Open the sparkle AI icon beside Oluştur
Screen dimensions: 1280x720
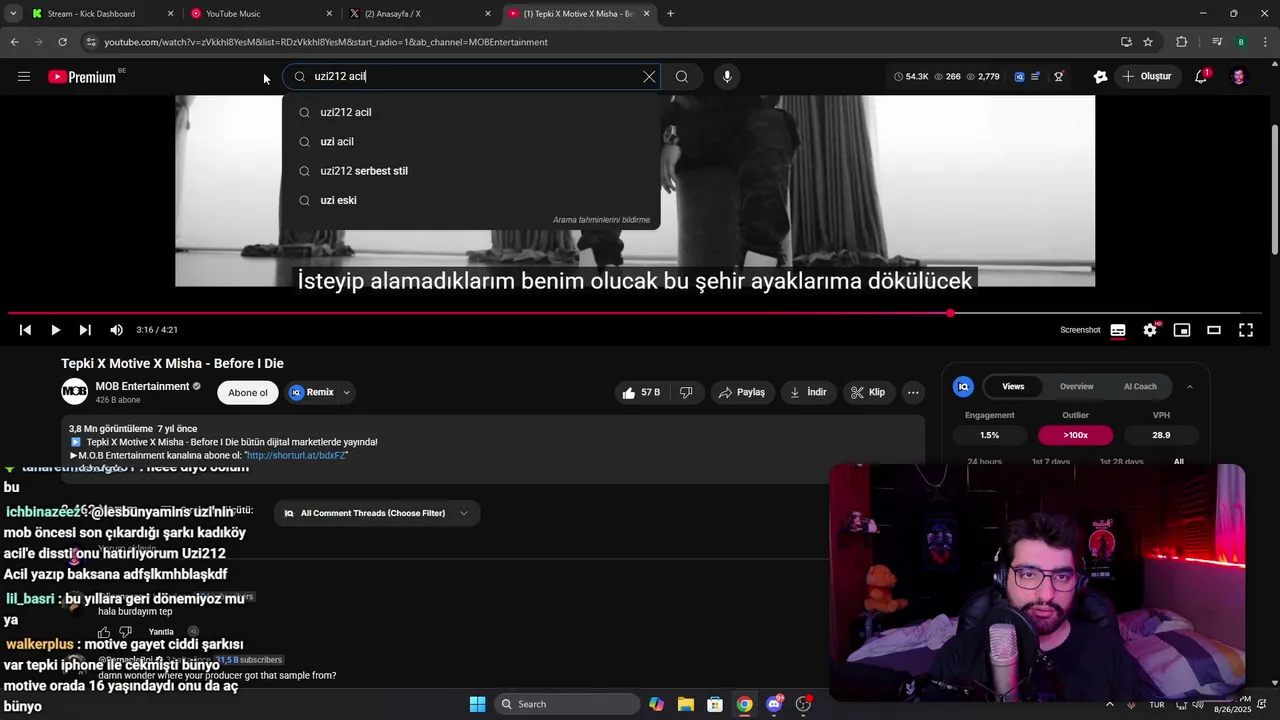[1101, 77]
